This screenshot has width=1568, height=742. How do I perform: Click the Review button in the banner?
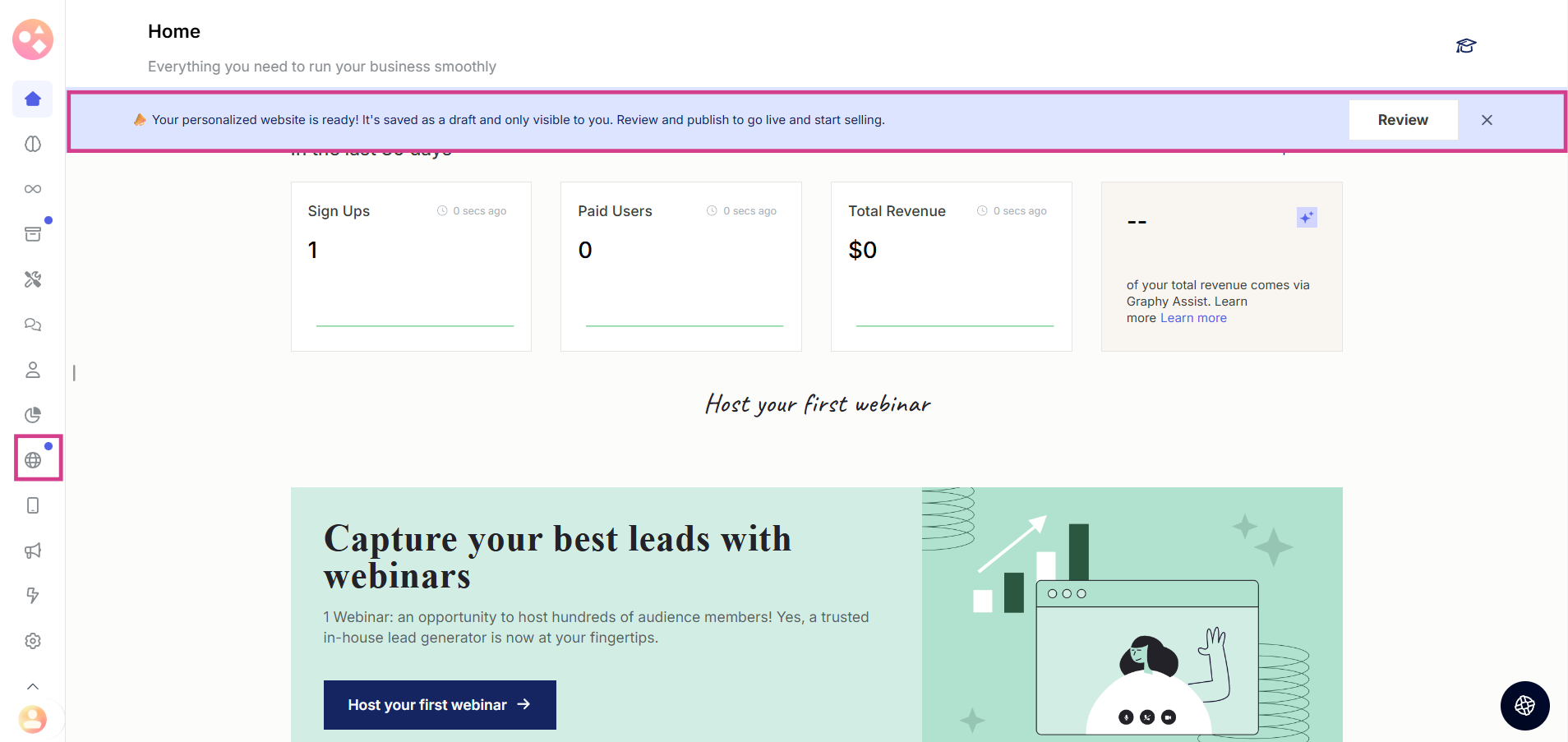pos(1403,120)
